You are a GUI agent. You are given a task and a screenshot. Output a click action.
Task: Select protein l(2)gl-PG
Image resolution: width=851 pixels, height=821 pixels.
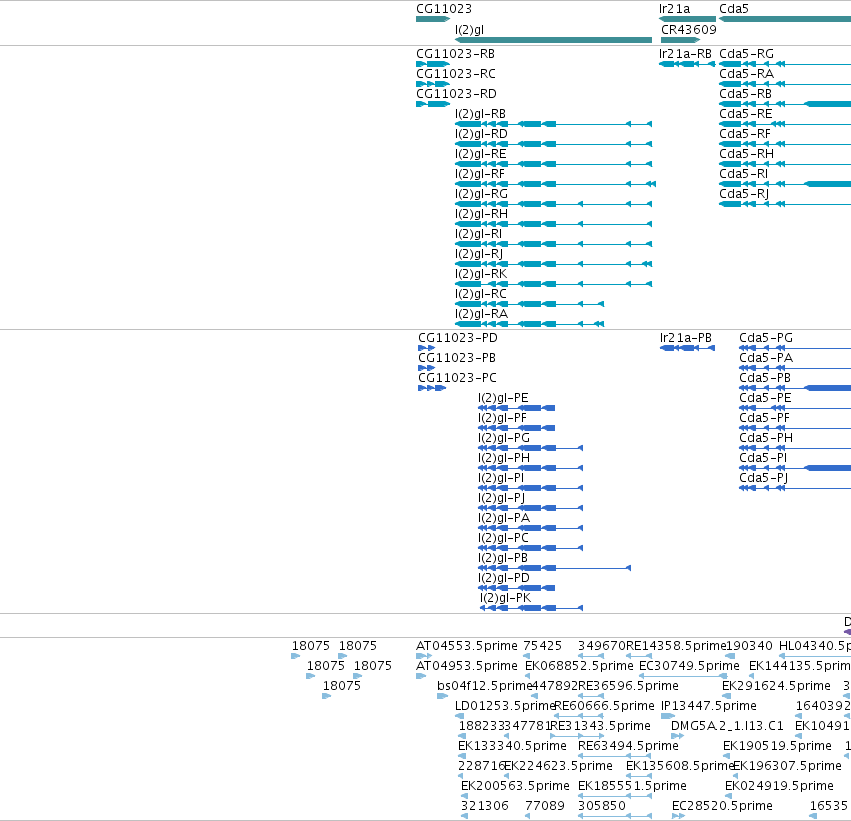click(531, 448)
